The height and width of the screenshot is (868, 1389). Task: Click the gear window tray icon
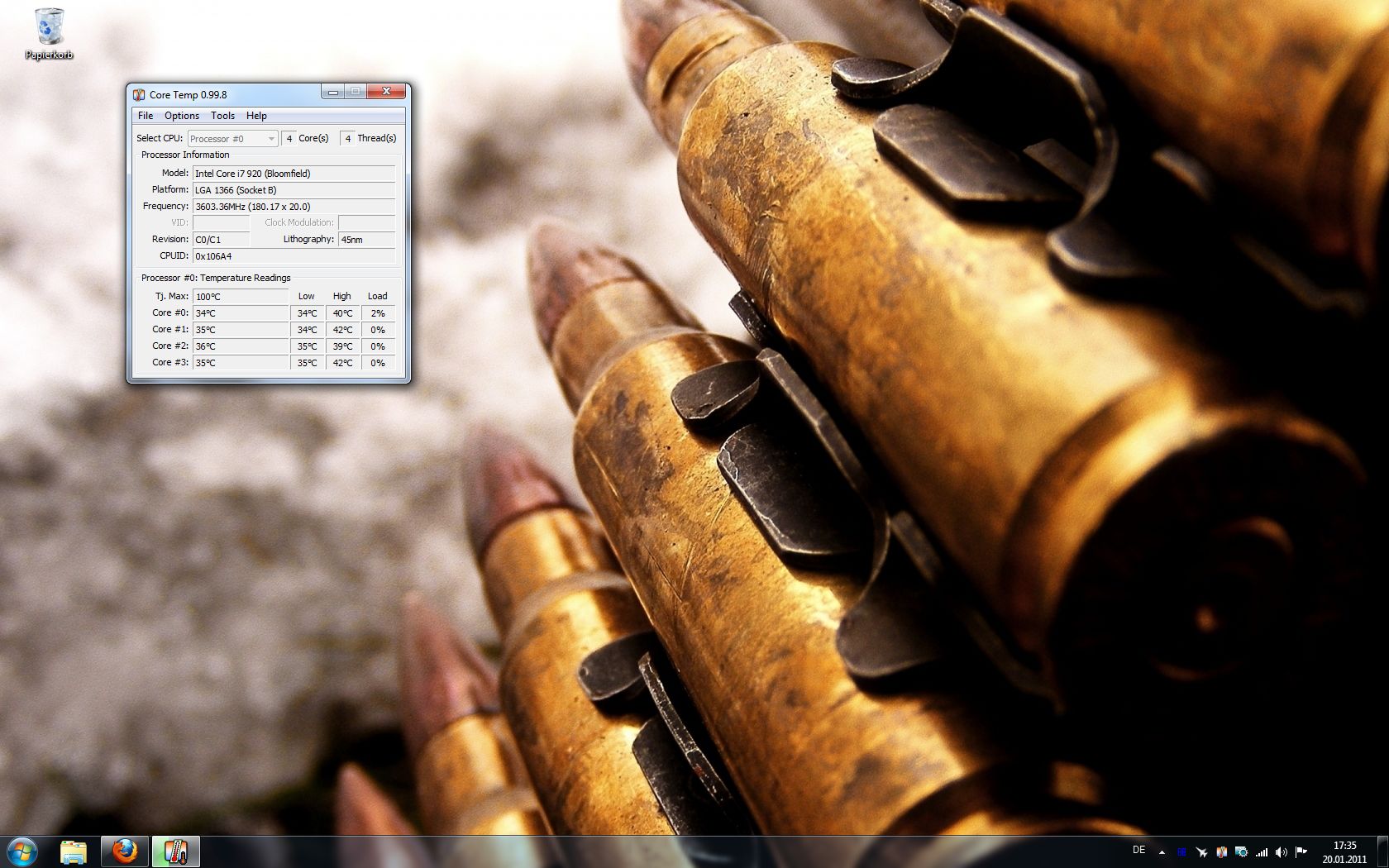[1241, 851]
